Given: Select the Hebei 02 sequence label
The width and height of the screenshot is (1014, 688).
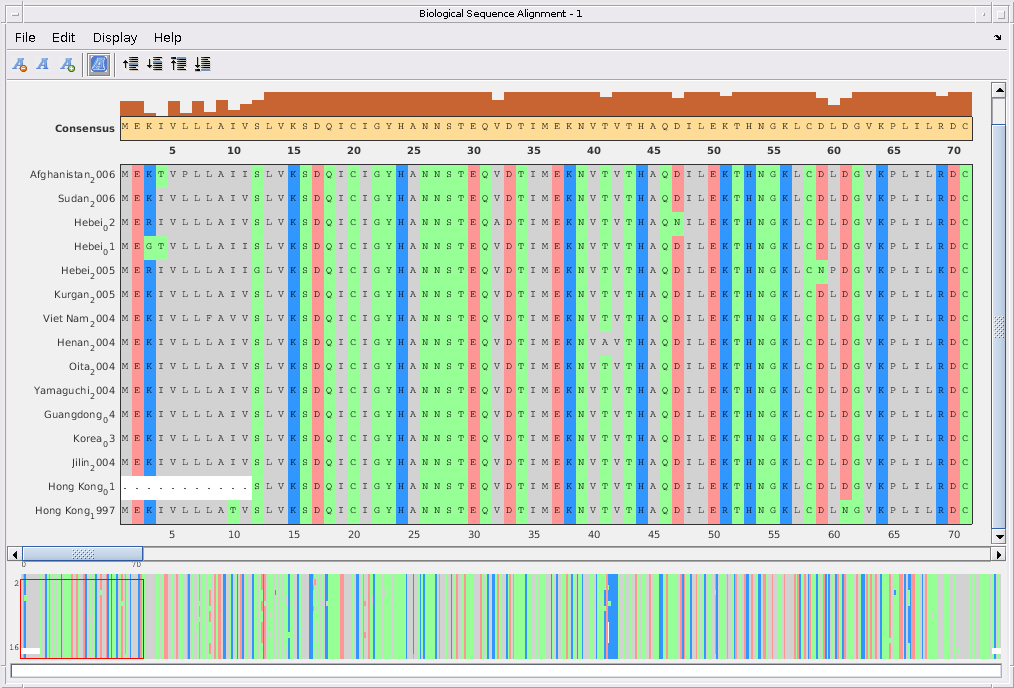Looking at the screenshot, I should pyautogui.click(x=94, y=222).
